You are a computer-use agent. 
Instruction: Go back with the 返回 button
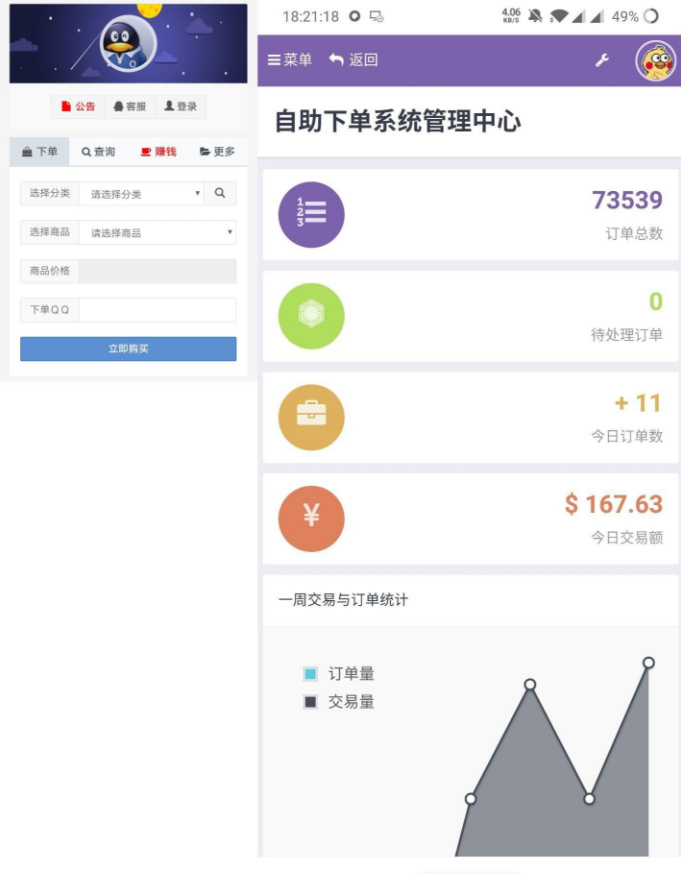click(x=353, y=60)
